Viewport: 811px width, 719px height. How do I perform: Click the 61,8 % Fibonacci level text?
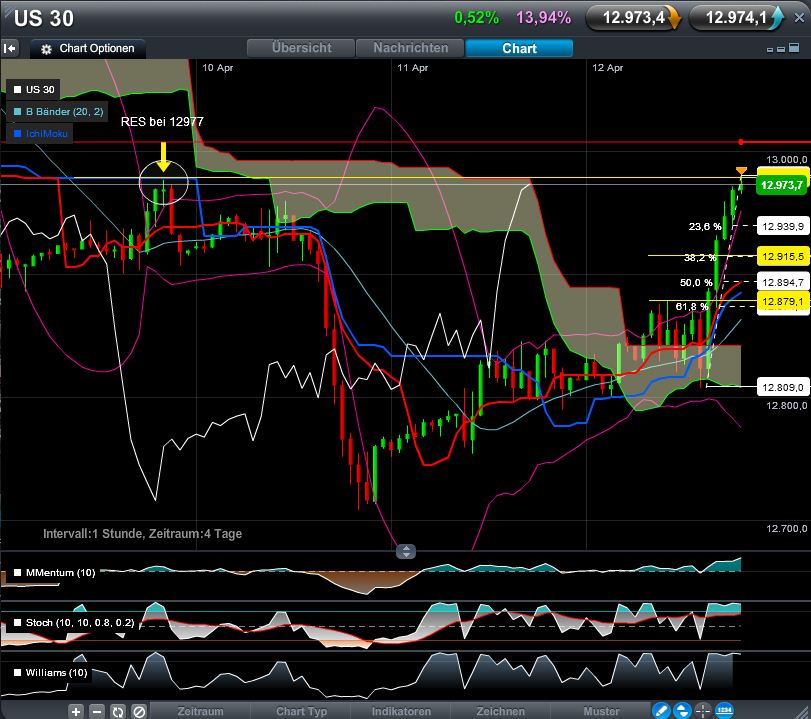click(x=692, y=307)
